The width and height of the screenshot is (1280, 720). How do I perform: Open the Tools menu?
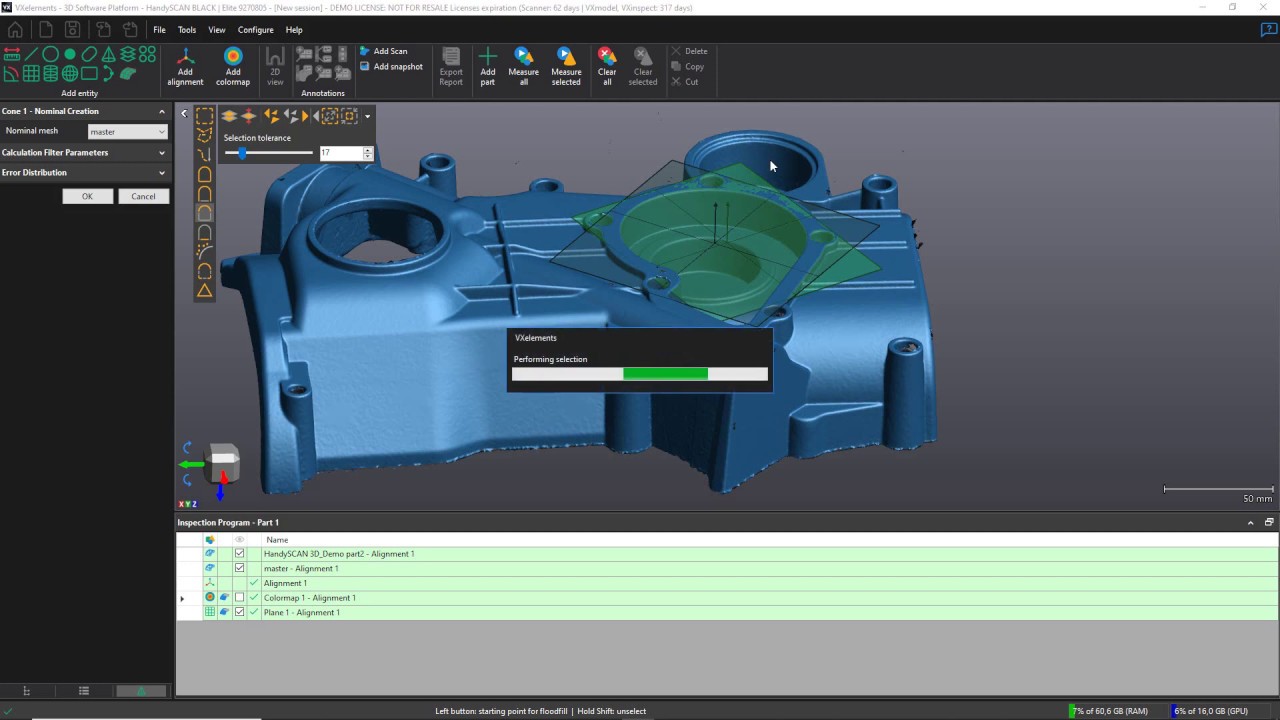(186, 29)
